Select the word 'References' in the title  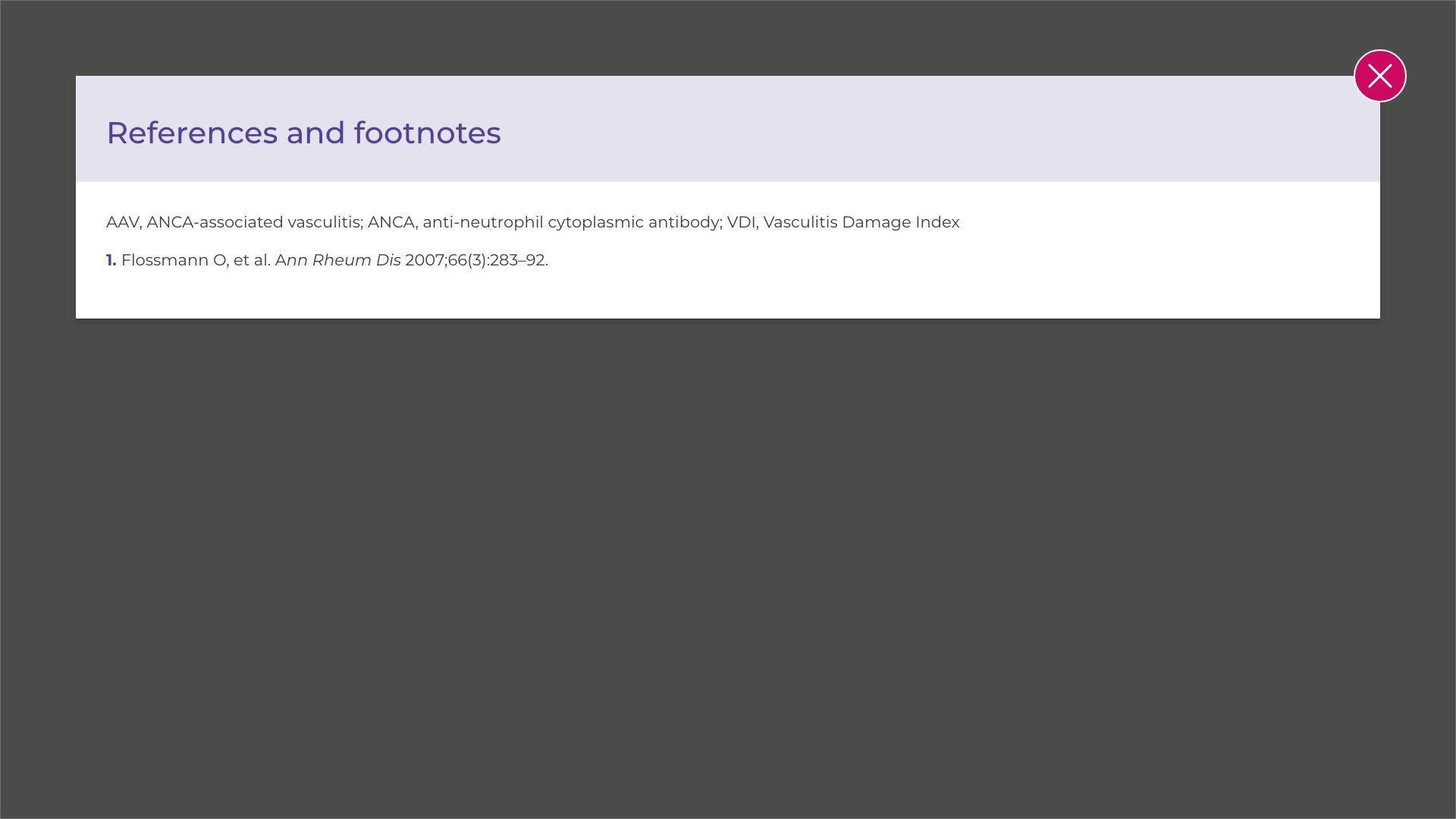192,133
